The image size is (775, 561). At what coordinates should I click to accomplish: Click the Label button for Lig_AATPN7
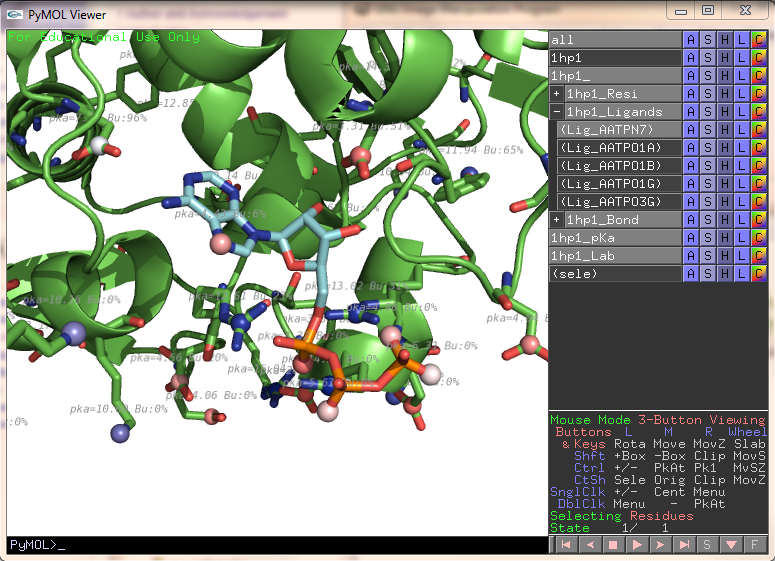pos(741,129)
